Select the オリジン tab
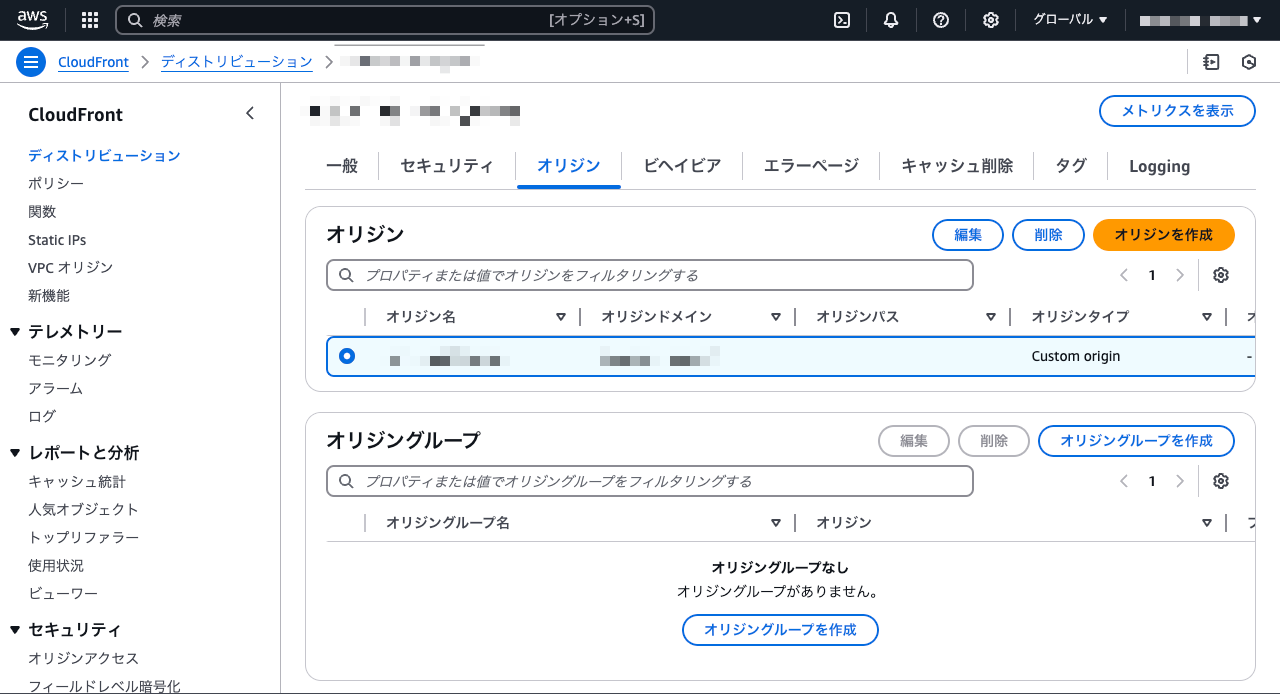This screenshot has width=1280, height=694. click(x=569, y=166)
